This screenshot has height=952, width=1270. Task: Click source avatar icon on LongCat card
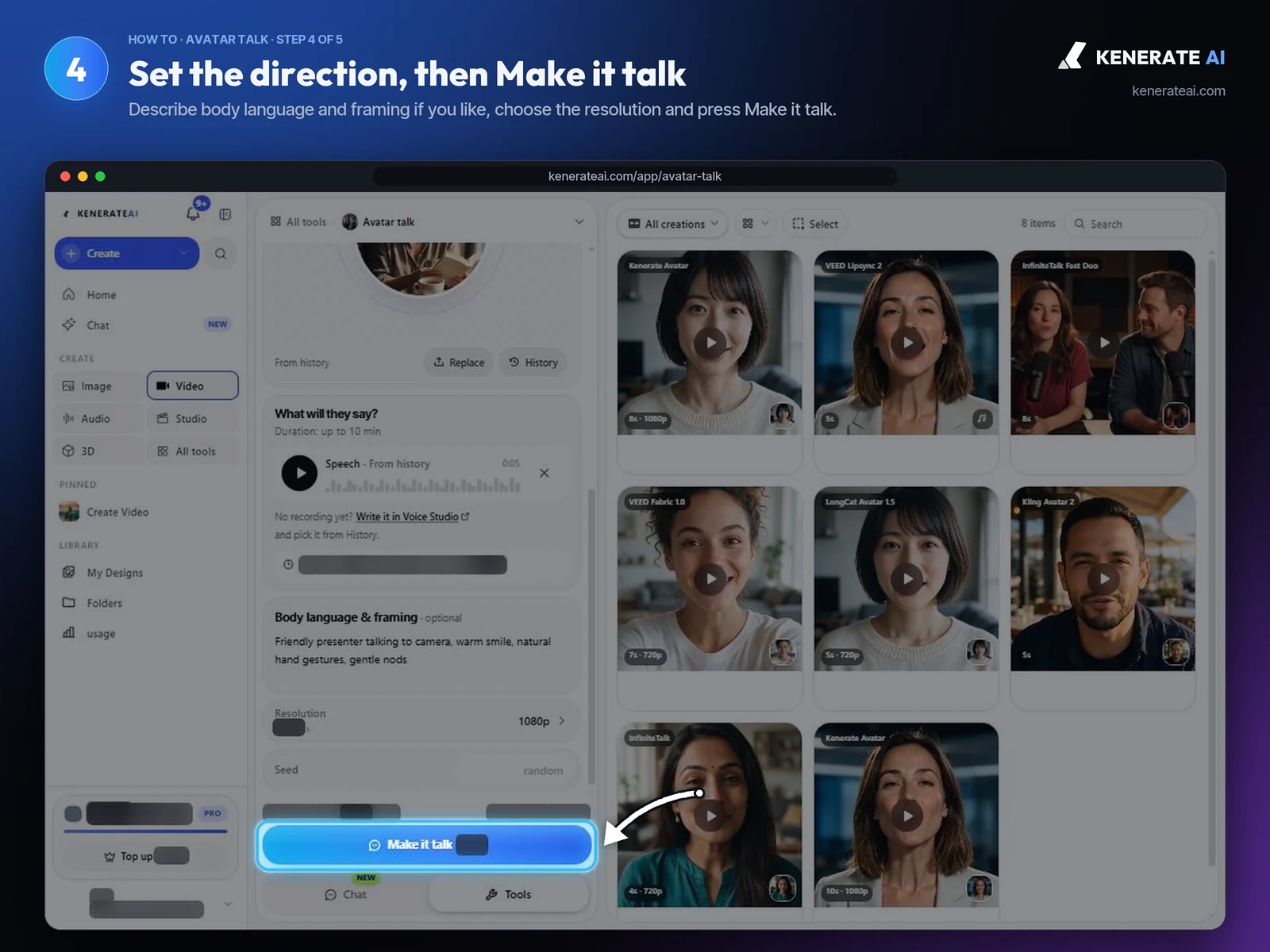click(979, 652)
